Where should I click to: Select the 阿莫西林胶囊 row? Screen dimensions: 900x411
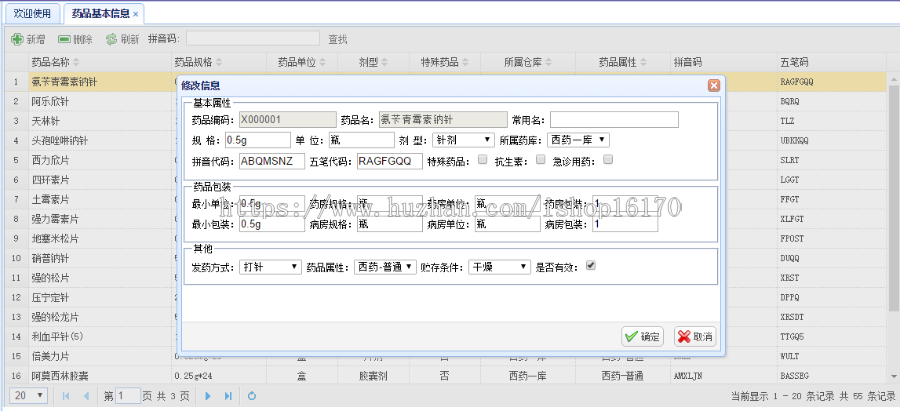(x=446, y=376)
